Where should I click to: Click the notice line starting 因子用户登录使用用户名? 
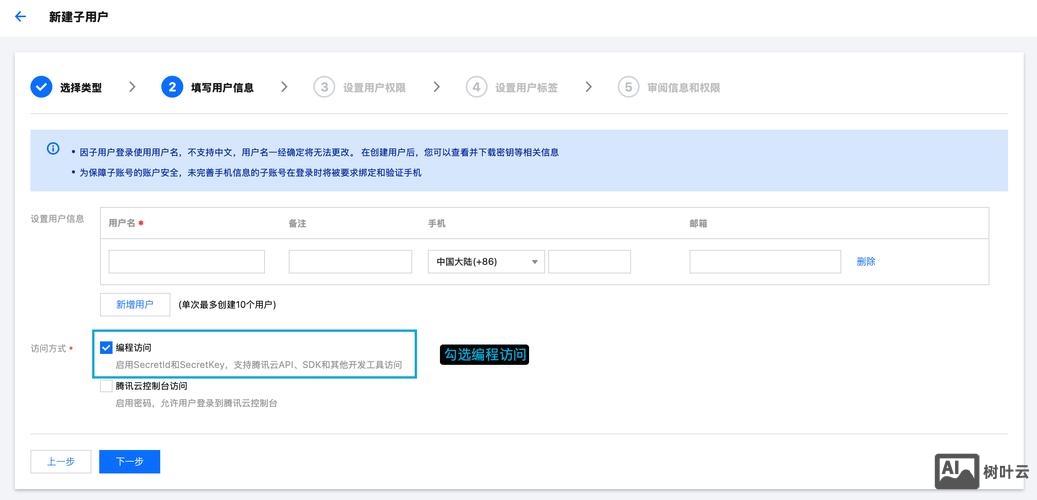point(319,152)
